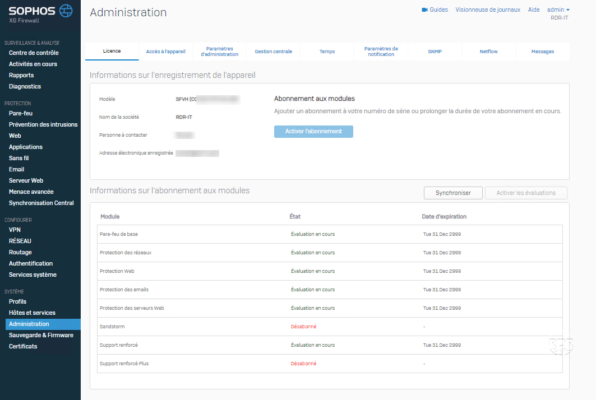Click the Activer l'abonnement button
Image resolution: width=596 pixels, height=400 pixels.
pyautogui.click(x=313, y=131)
